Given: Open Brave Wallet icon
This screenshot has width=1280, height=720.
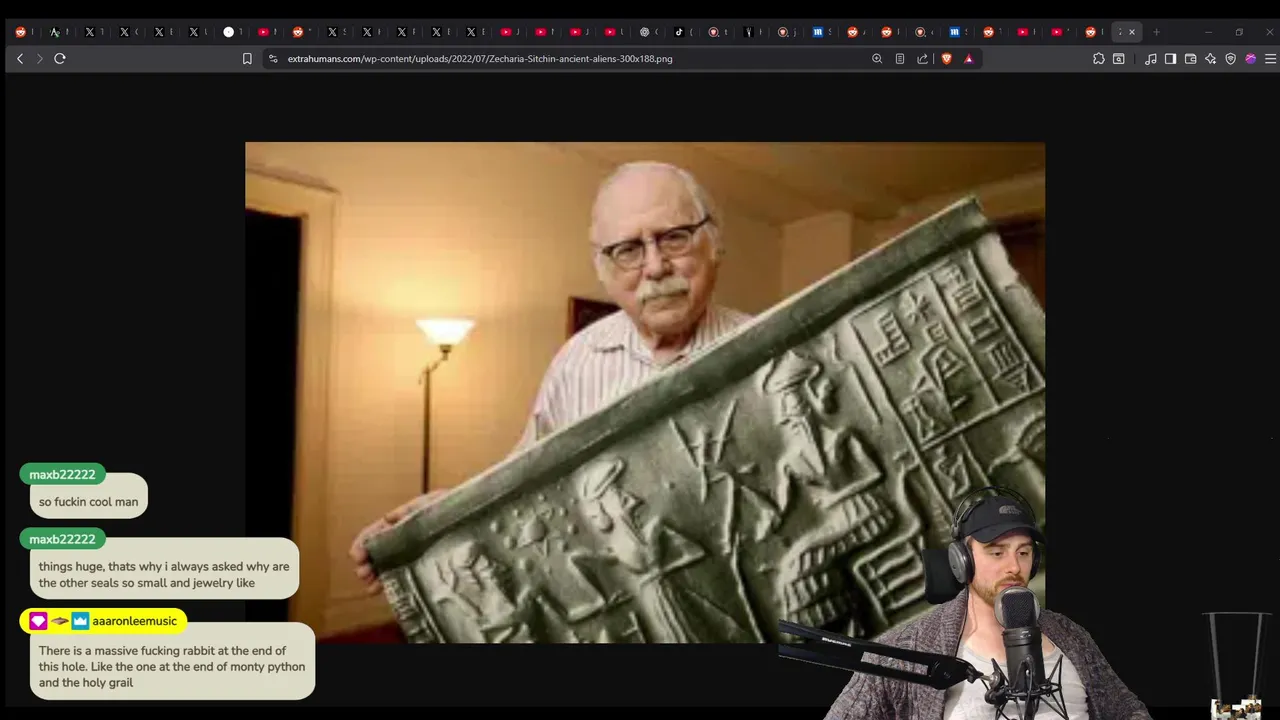Looking at the screenshot, I should coord(1191,59).
